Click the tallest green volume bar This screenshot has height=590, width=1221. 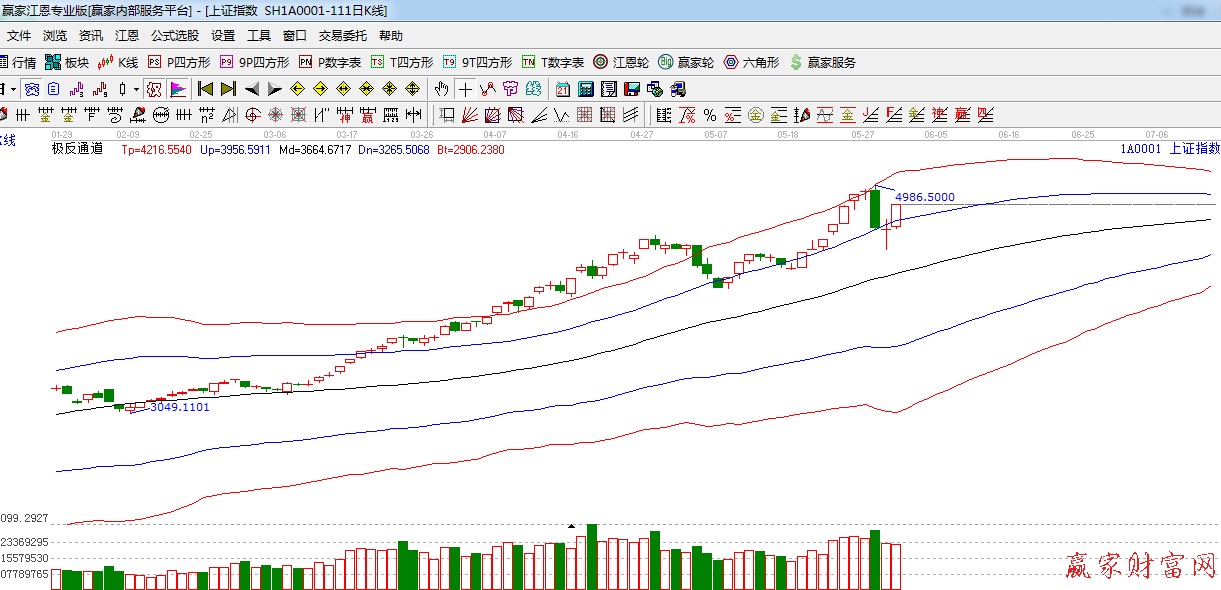point(592,557)
